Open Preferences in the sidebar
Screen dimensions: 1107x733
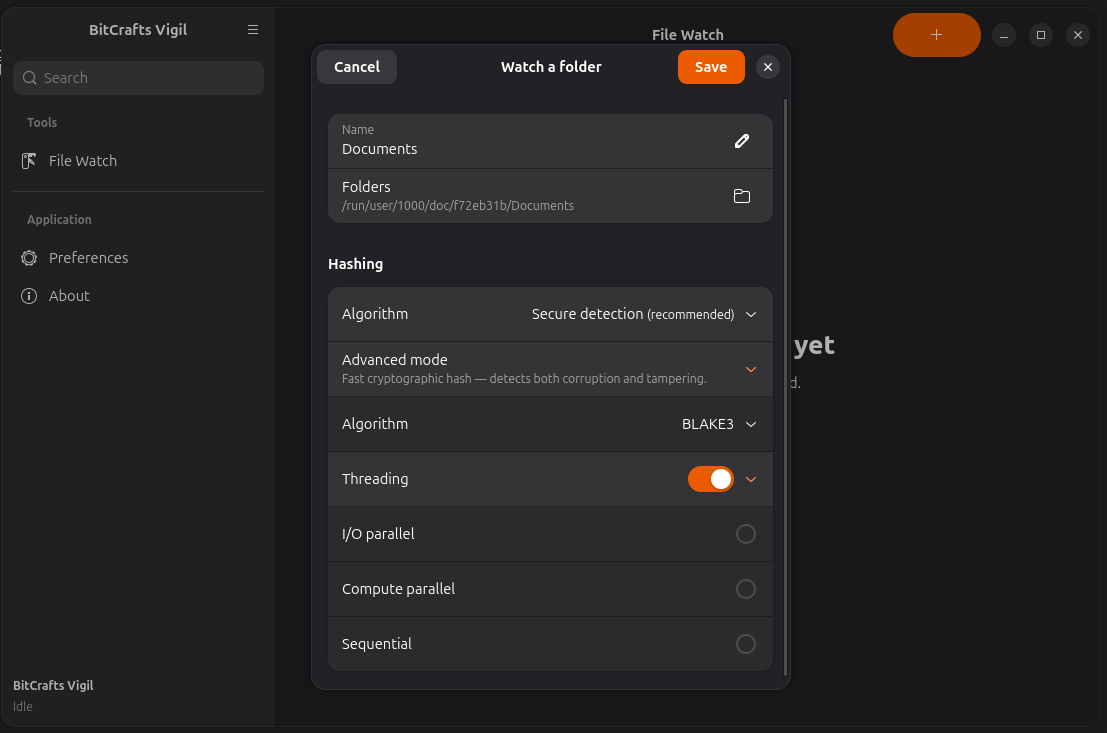138,258
